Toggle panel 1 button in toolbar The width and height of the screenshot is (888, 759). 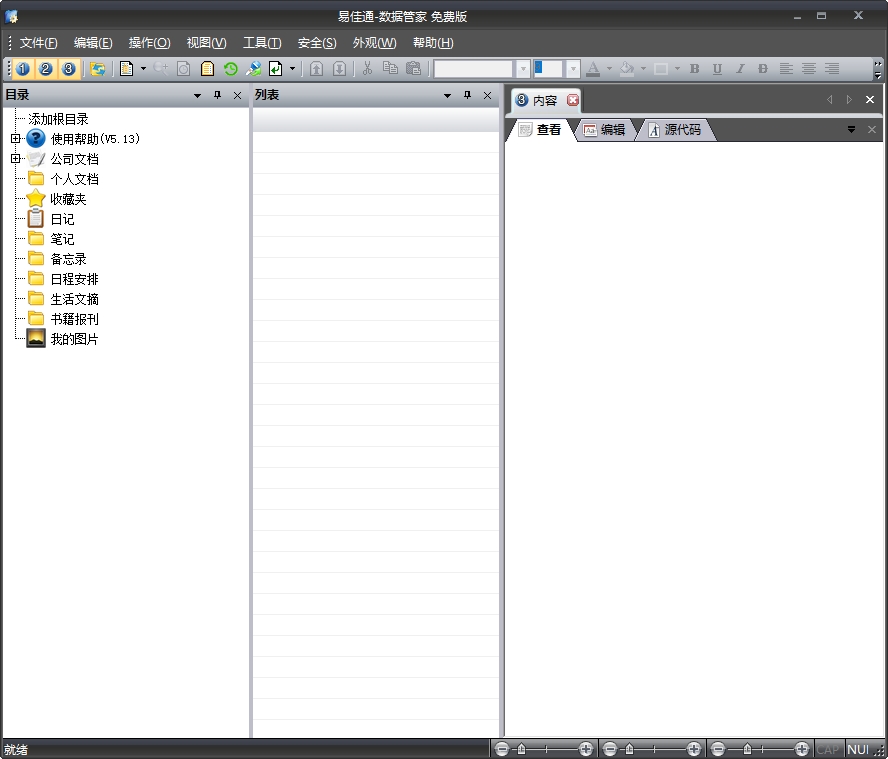coord(23,69)
